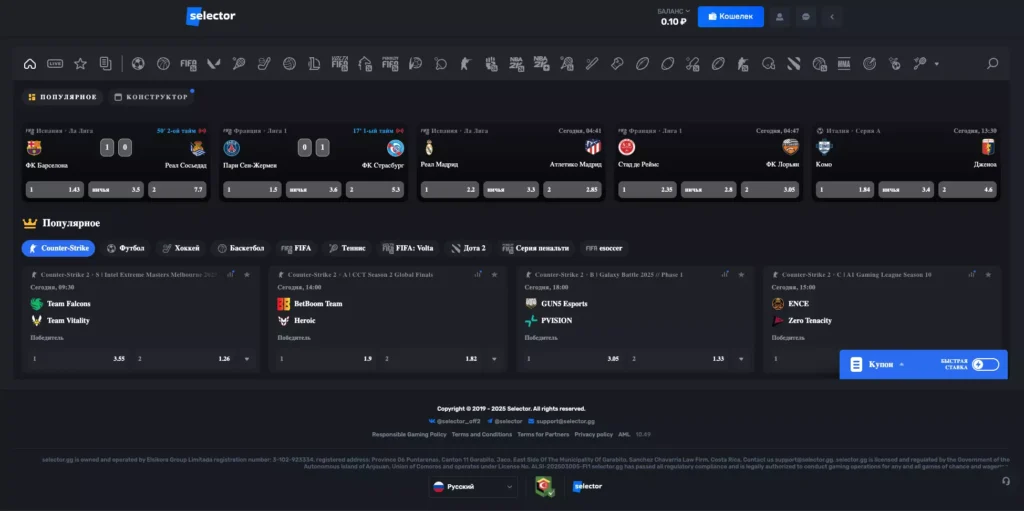Open the Privacy policy link
Viewport: 1024px width, 511px height.
click(594, 434)
